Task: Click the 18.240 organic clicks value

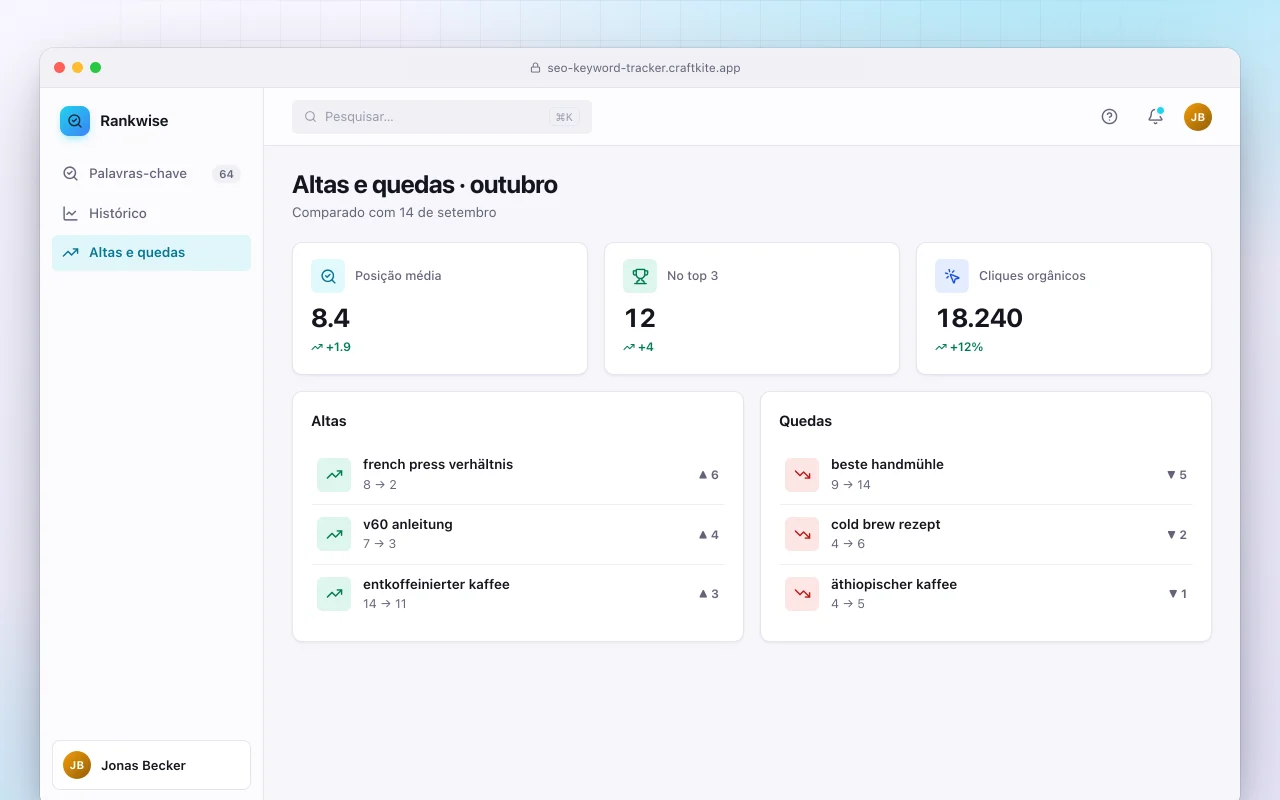Action: pyautogui.click(x=979, y=318)
